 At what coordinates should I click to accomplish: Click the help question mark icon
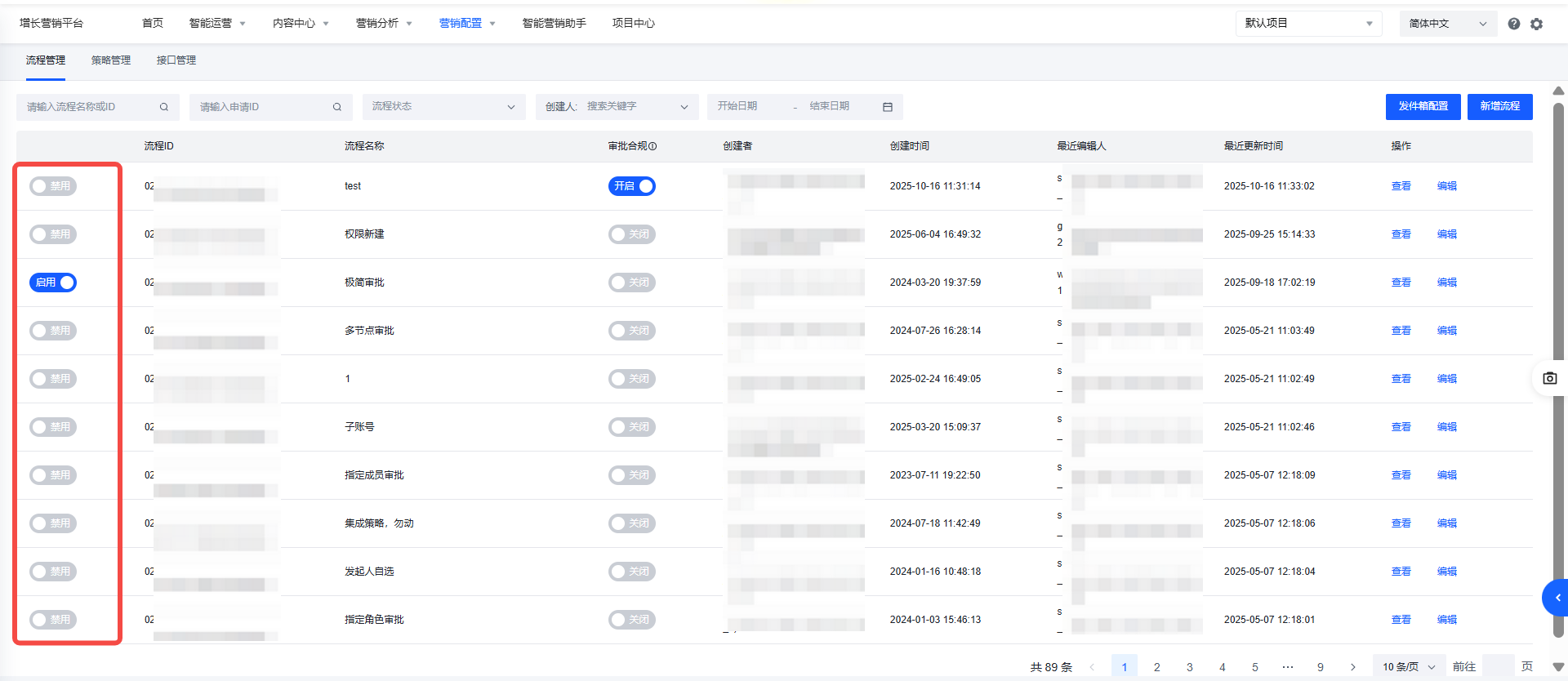[1513, 24]
